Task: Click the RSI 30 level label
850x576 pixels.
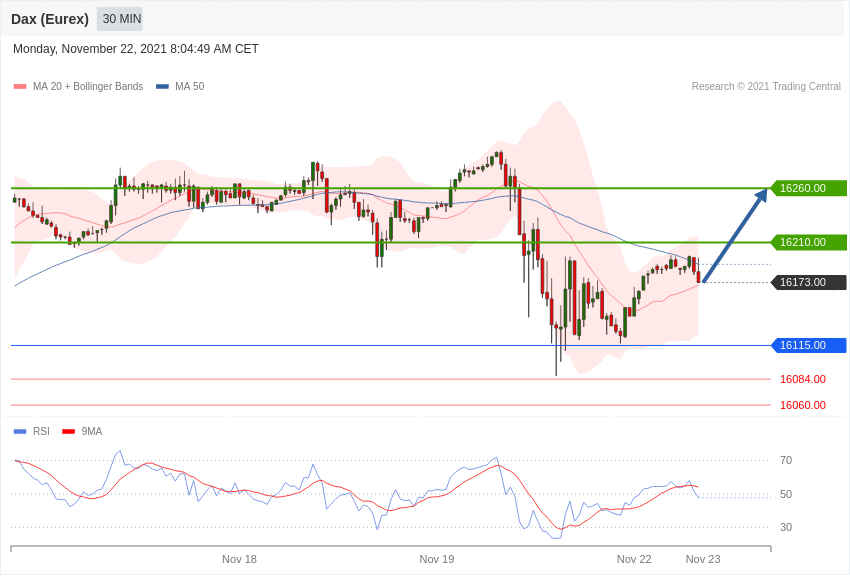Action: point(785,527)
